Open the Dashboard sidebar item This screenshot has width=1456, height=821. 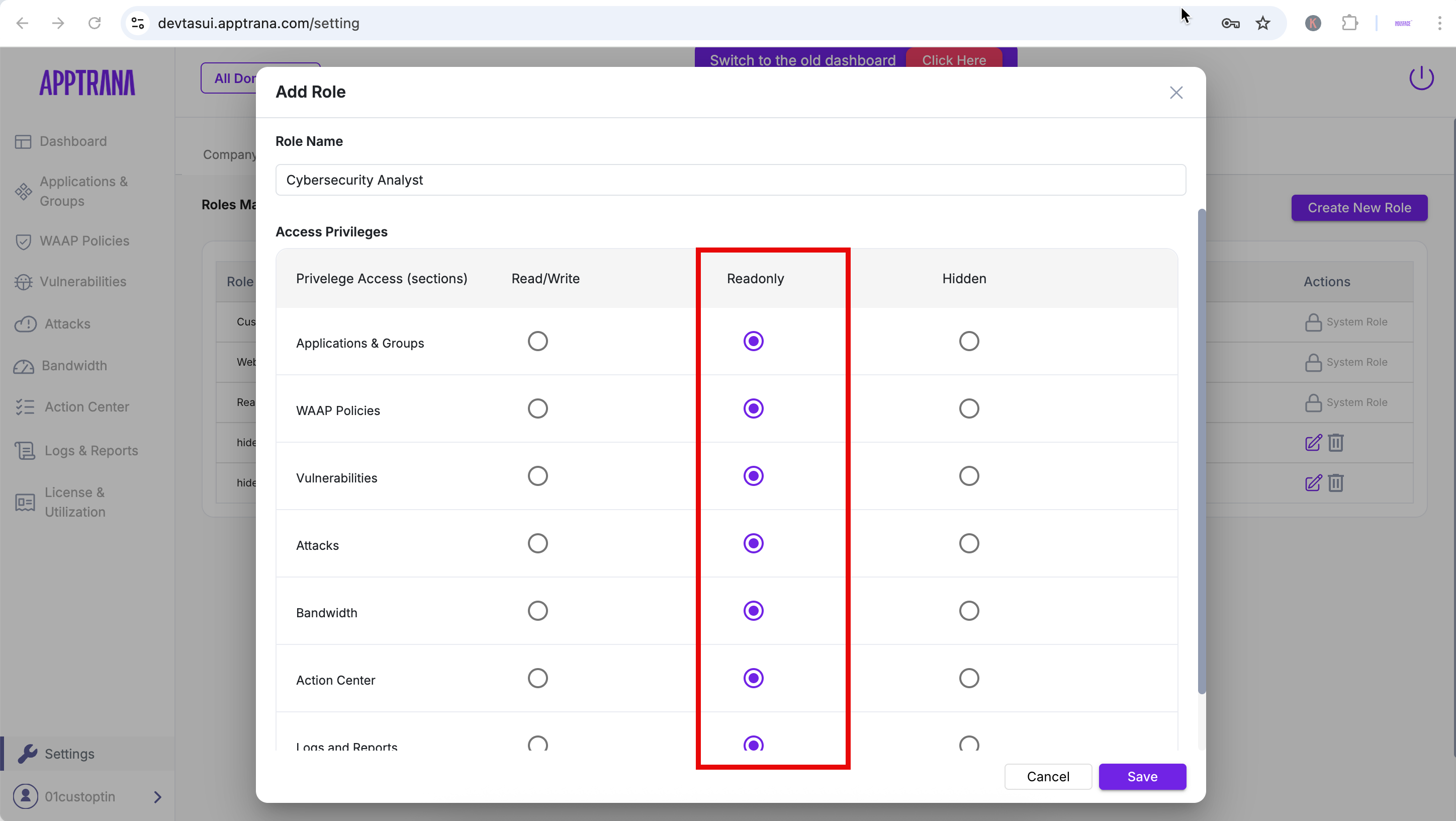[61, 141]
